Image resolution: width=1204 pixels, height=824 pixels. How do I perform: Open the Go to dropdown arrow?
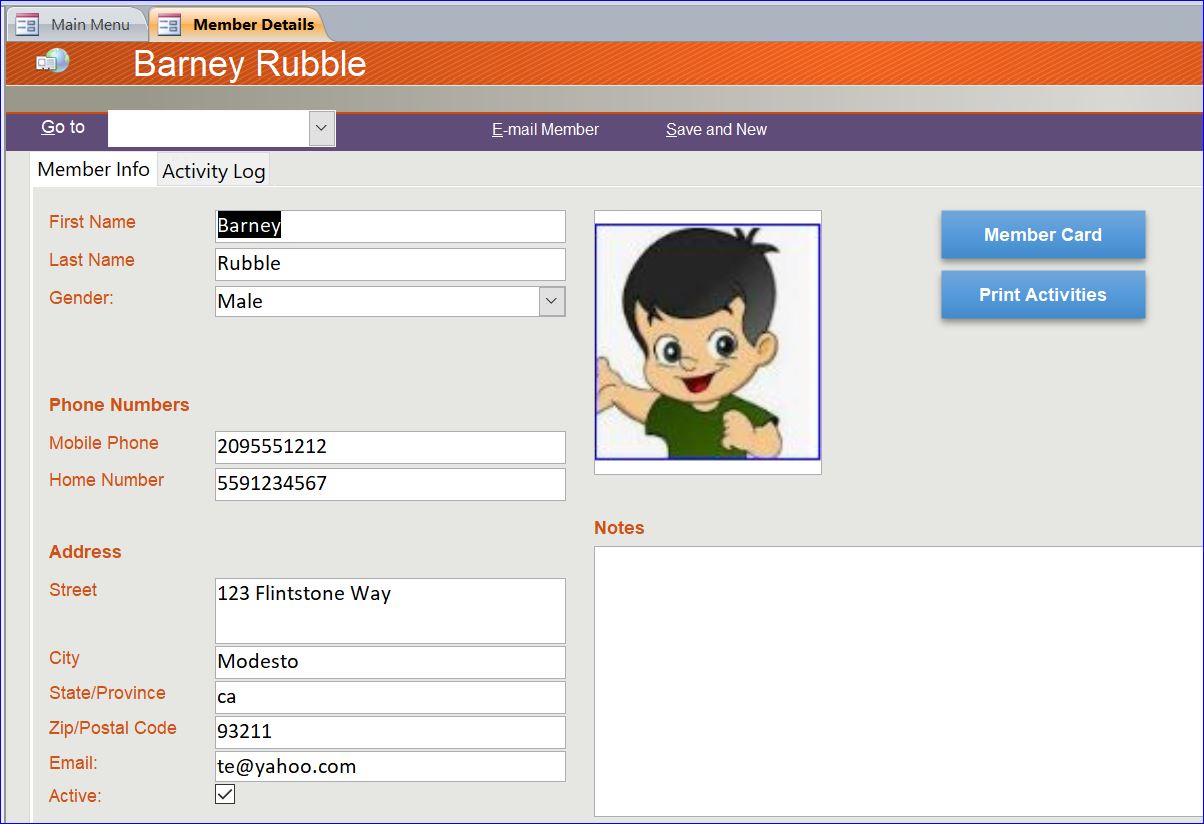(321, 128)
